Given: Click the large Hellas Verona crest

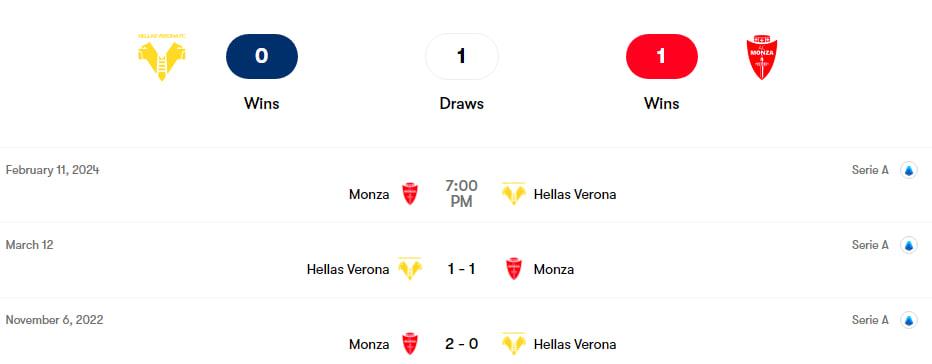Looking at the screenshot, I should coord(162,57).
